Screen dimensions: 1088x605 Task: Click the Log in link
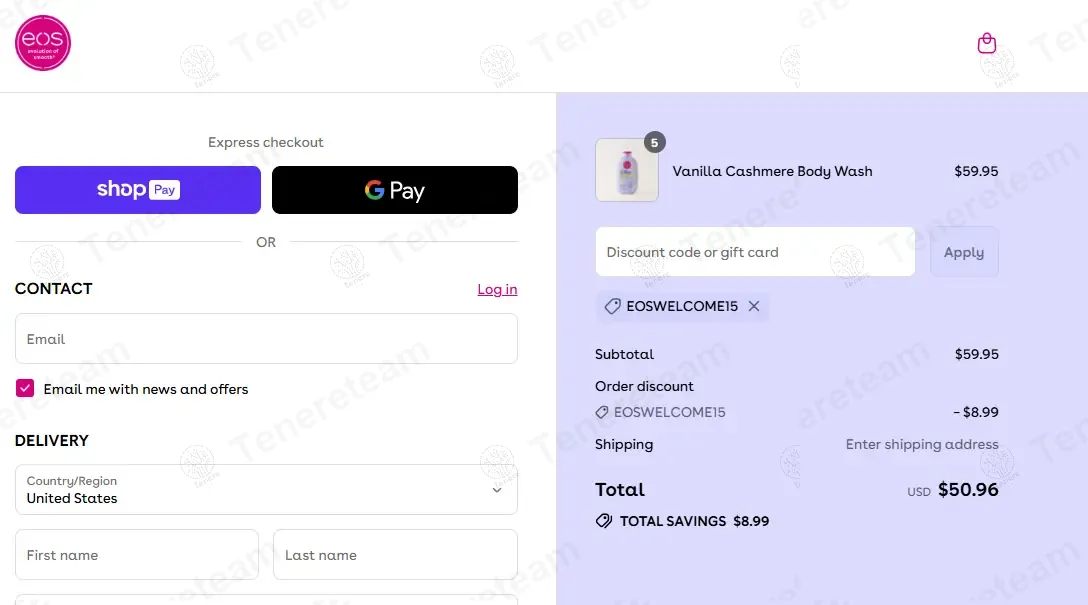pos(497,289)
